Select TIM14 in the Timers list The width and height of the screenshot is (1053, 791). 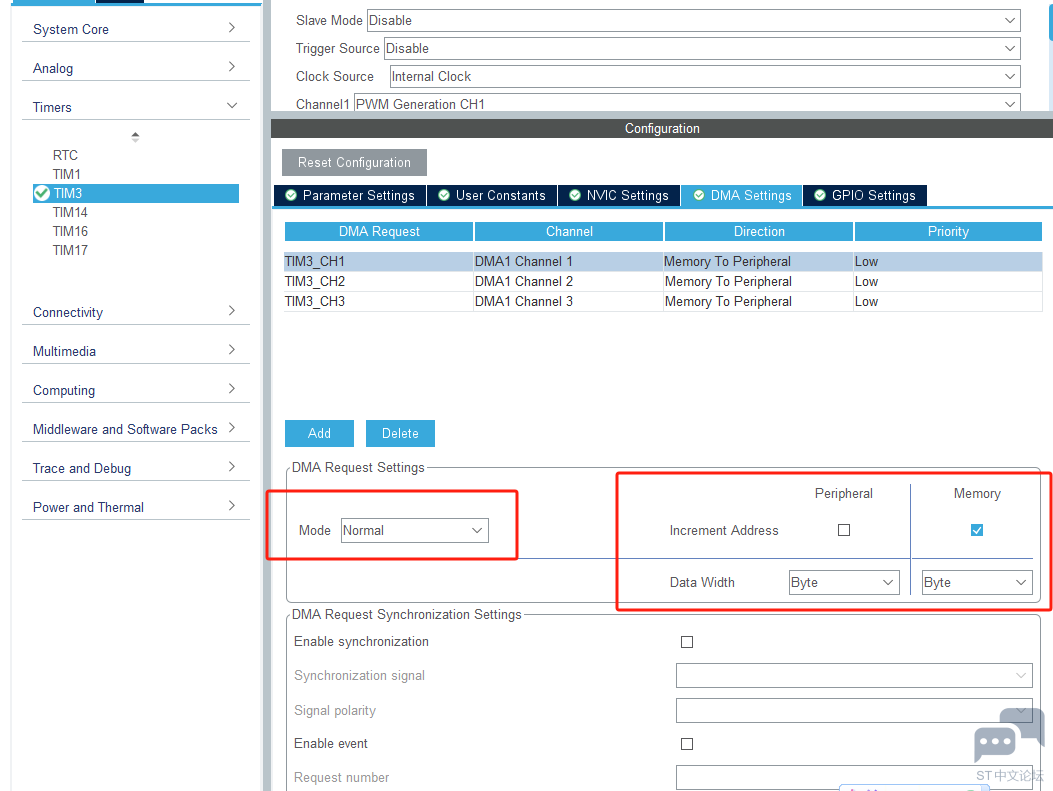[x=70, y=212]
